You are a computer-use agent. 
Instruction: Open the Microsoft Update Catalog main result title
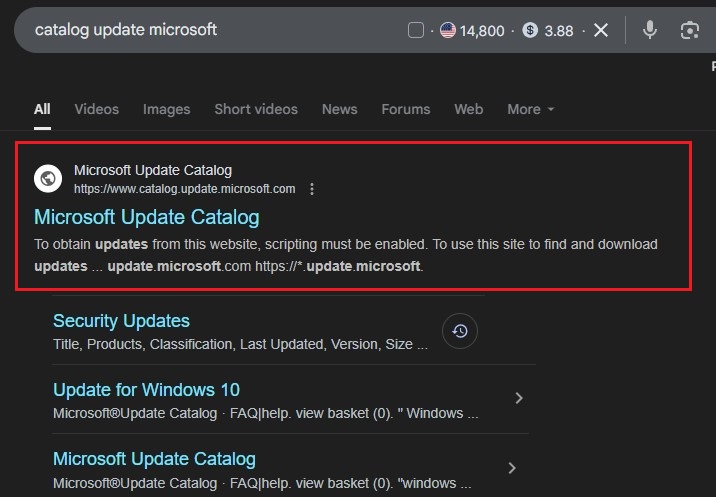pos(146,217)
